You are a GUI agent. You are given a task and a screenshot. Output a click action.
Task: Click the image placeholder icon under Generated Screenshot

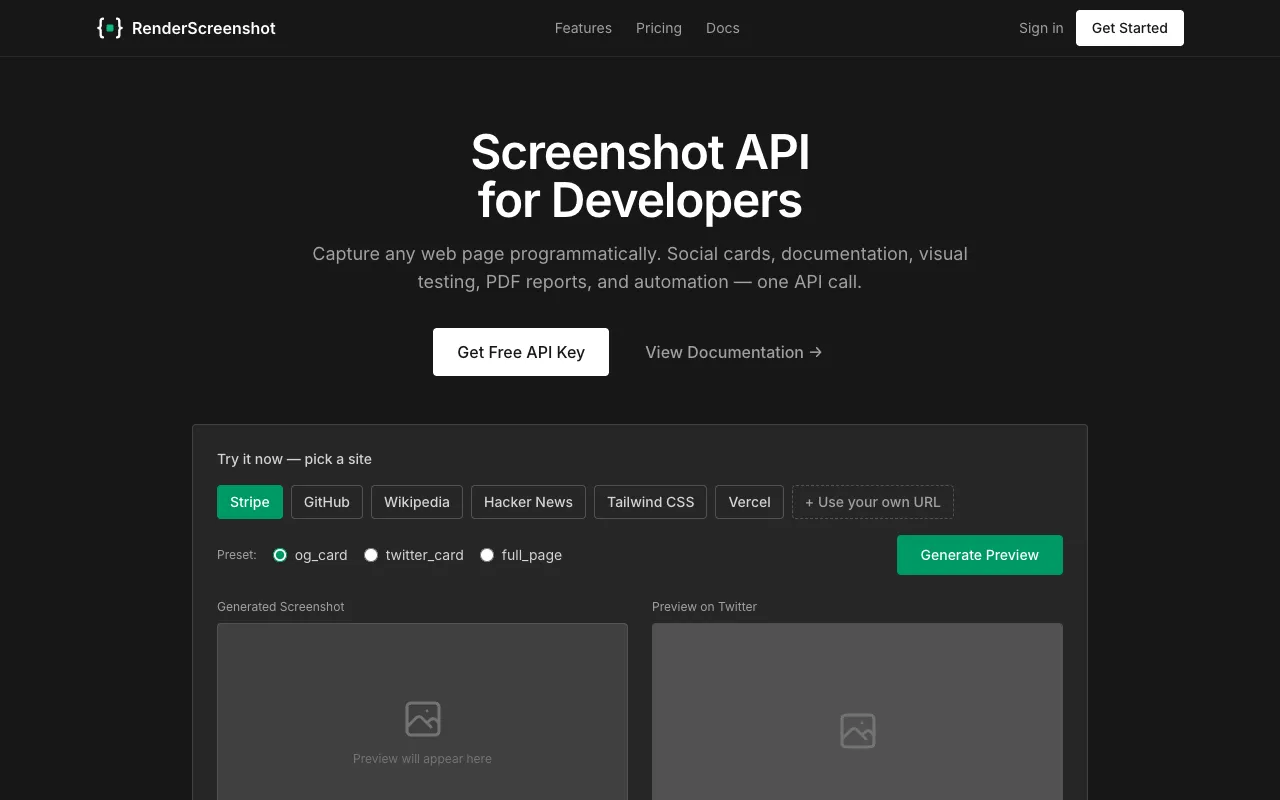(423, 719)
